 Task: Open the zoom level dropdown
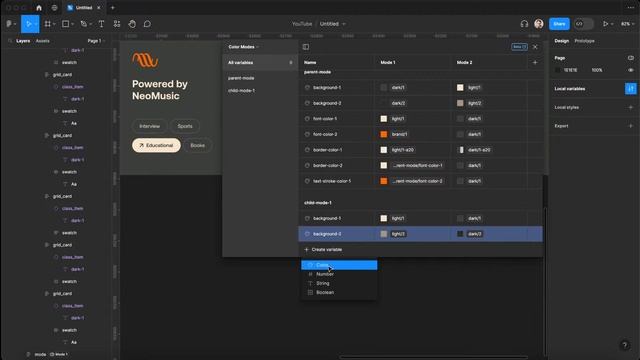pyautogui.click(x=627, y=24)
